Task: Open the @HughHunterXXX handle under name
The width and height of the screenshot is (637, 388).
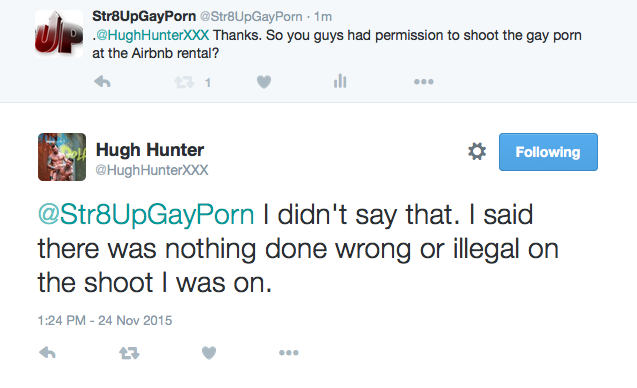Action: tap(152, 170)
